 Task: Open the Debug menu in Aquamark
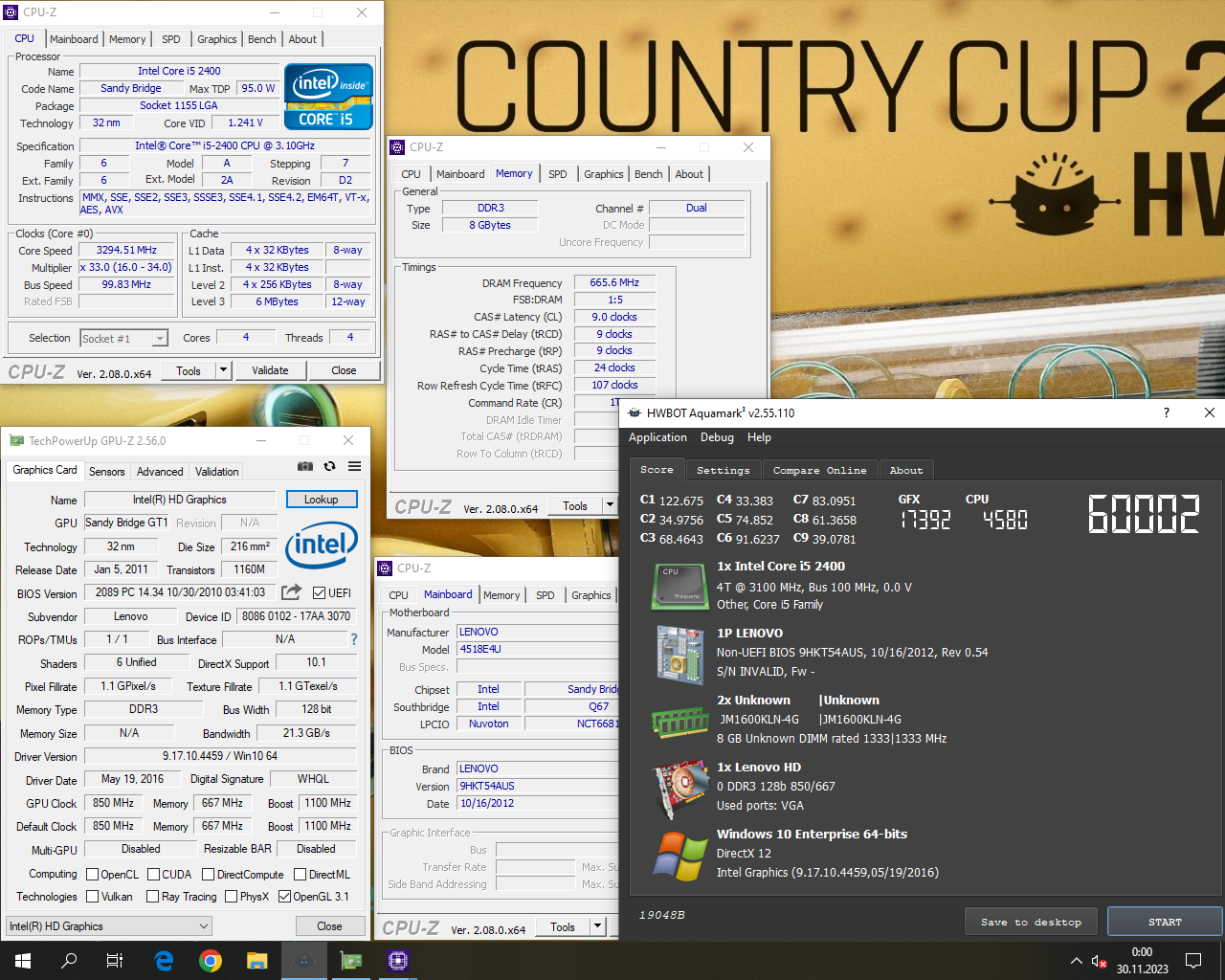[717, 437]
